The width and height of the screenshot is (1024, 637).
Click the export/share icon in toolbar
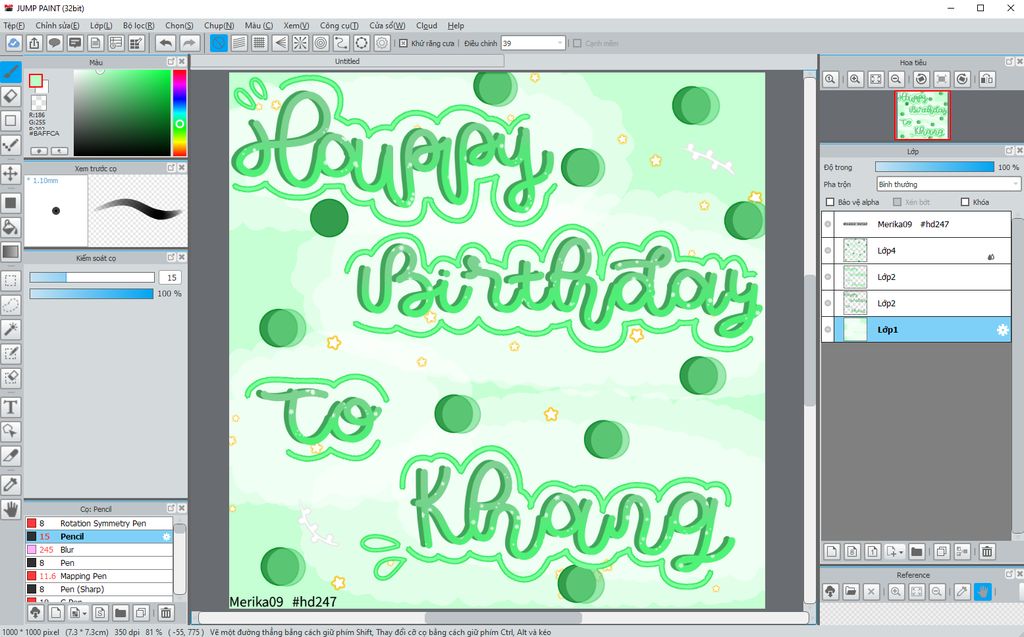click(34, 43)
